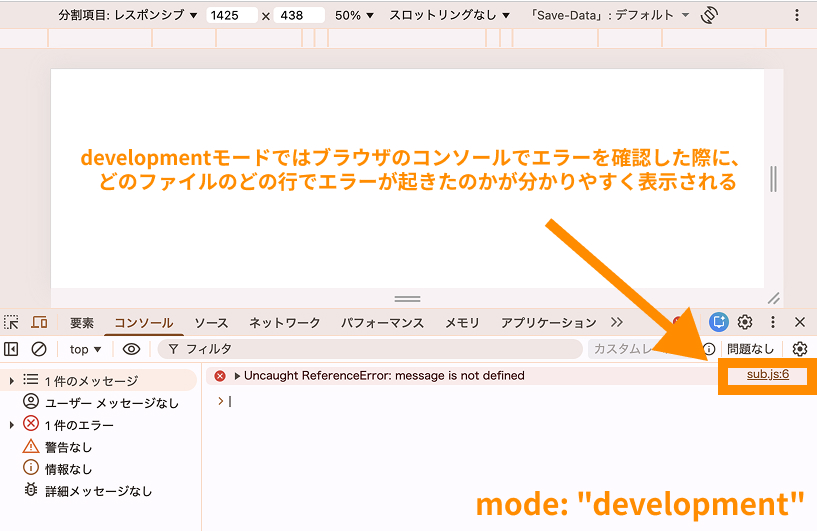
Task: Click the viewport right-edge resize handle
Action: 773,178
